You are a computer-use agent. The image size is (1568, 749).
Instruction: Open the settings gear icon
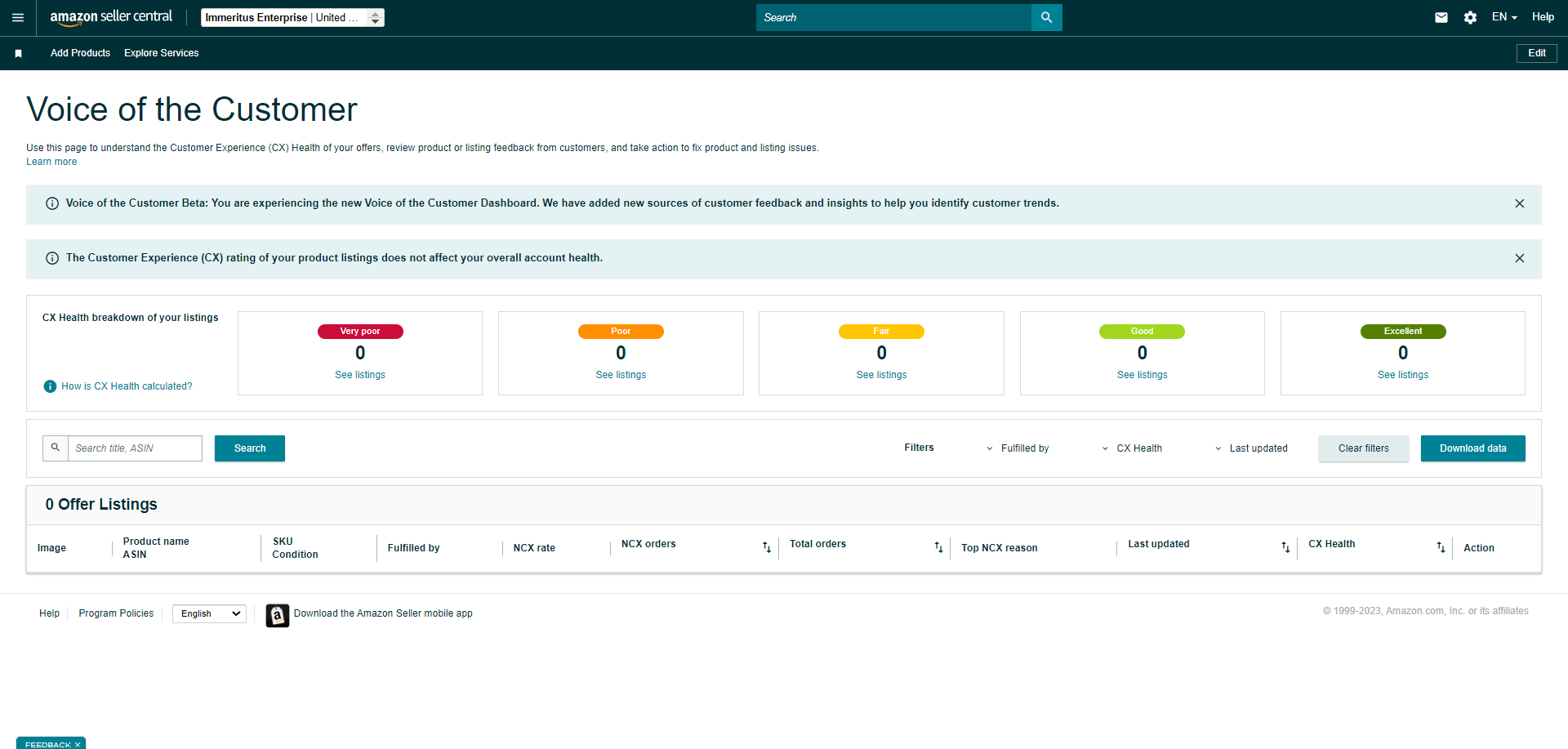point(1470,17)
